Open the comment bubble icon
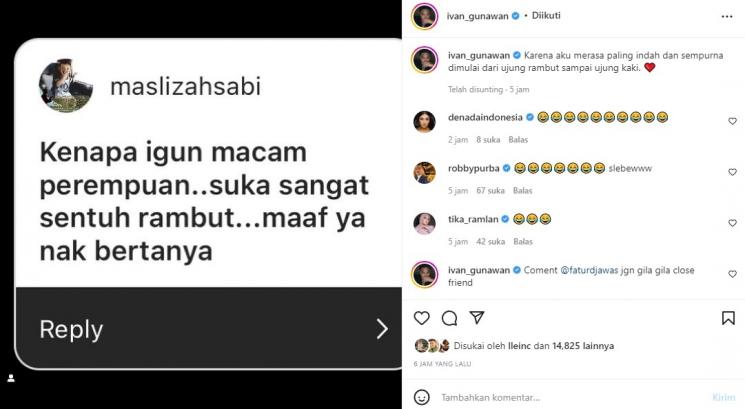Viewport: 745px width, 409px height. [x=449, y=318]
